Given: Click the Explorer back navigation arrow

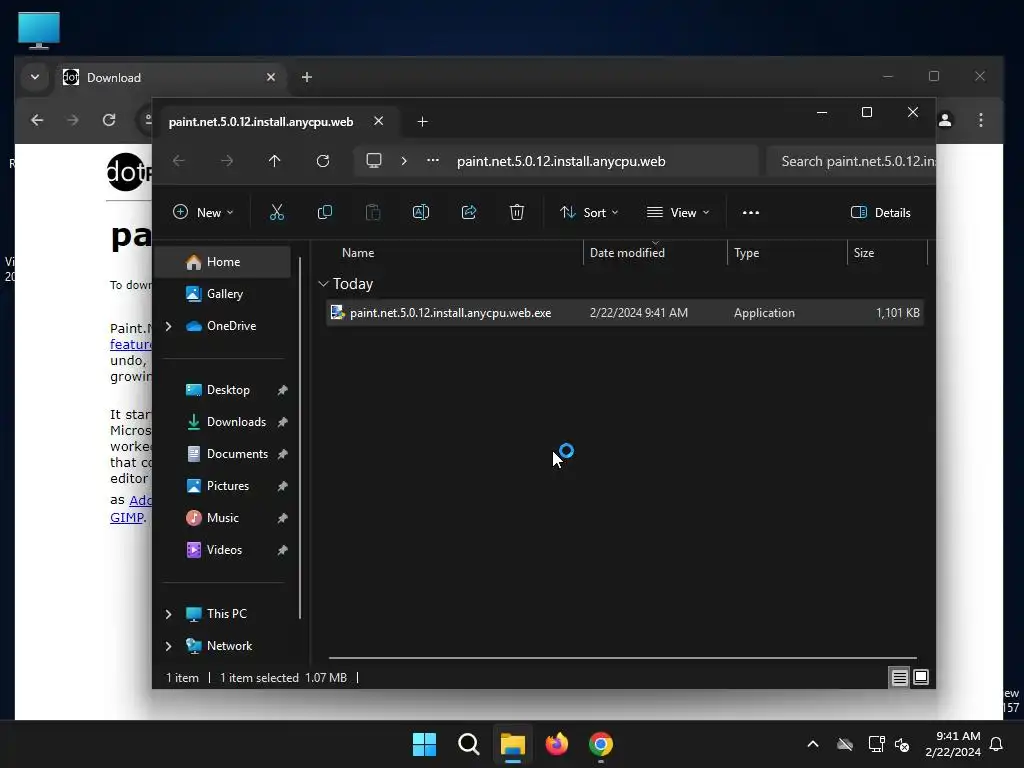Looking at the screenshot, I should click(178, 161).
